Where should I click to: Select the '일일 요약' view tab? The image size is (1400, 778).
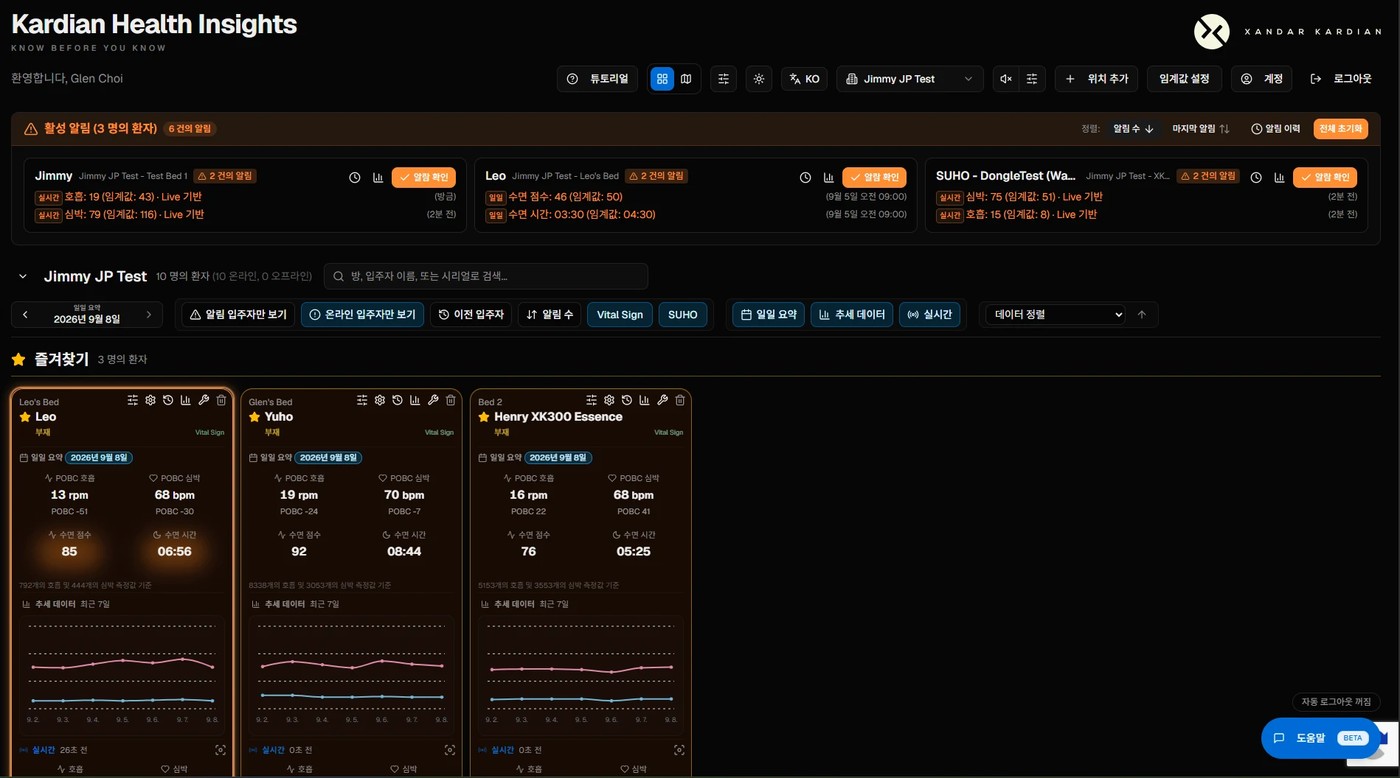(768, 314)
